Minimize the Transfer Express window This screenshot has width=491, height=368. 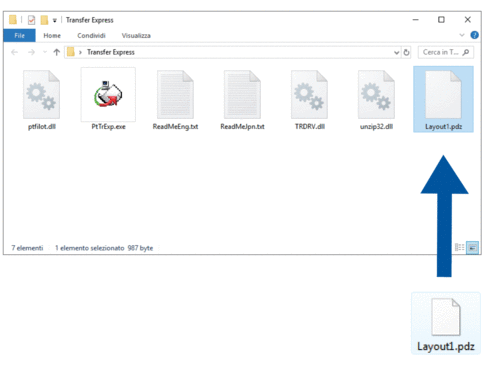[x=415, y=20]
